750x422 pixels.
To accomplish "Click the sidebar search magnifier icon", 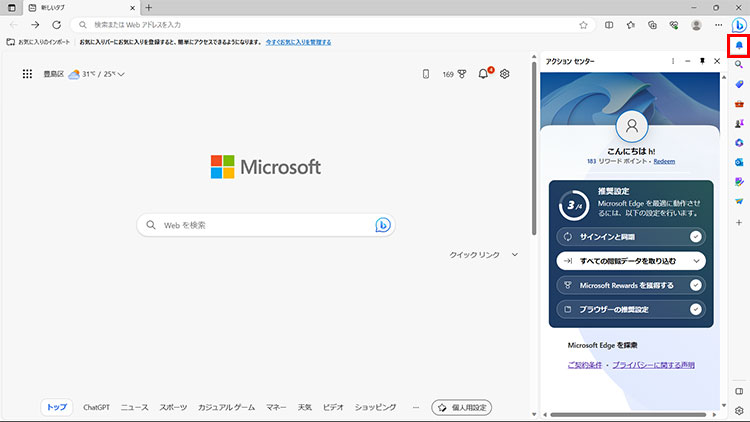I will (739, 65).
